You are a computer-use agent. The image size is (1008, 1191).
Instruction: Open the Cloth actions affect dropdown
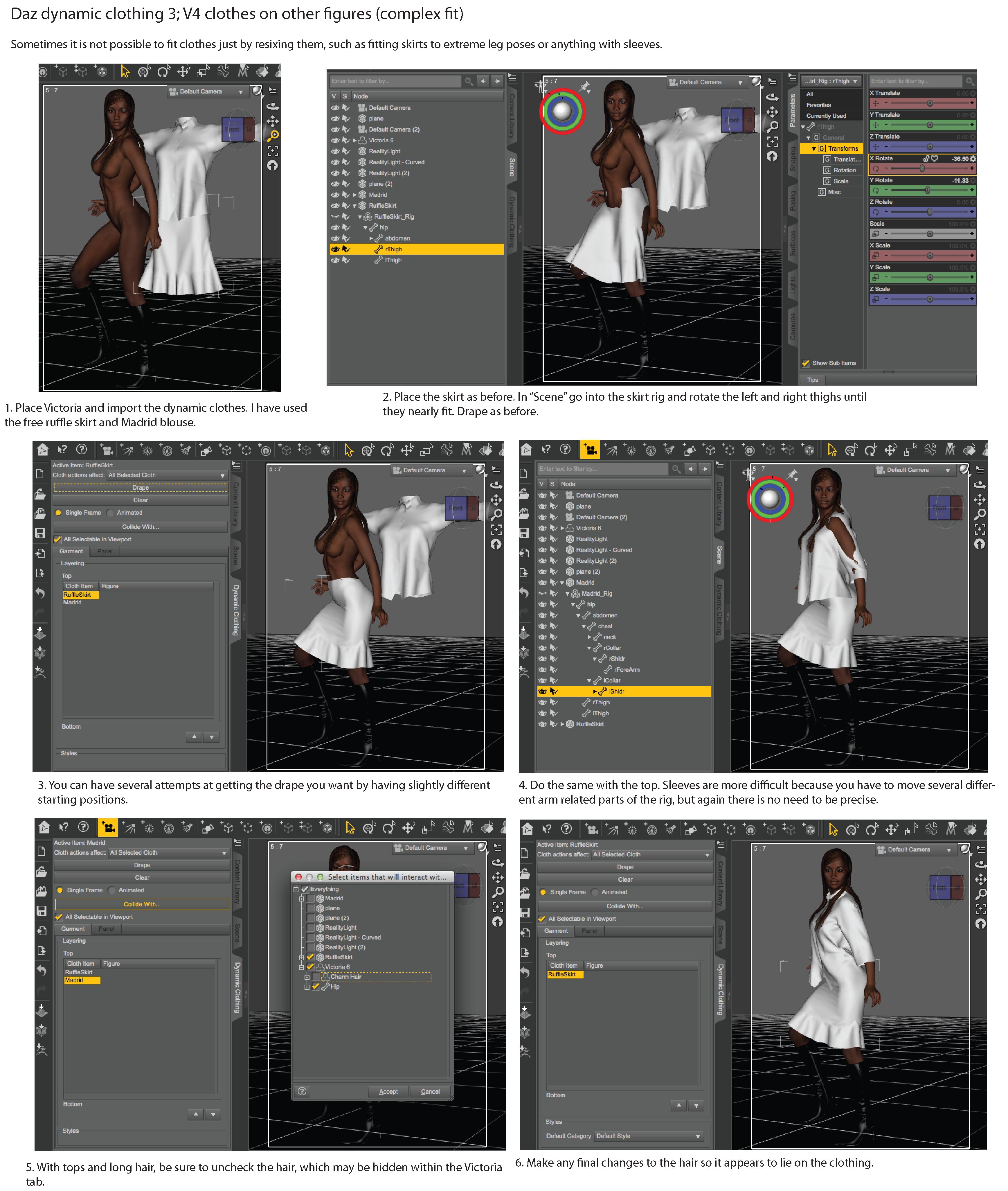(167, 475)
